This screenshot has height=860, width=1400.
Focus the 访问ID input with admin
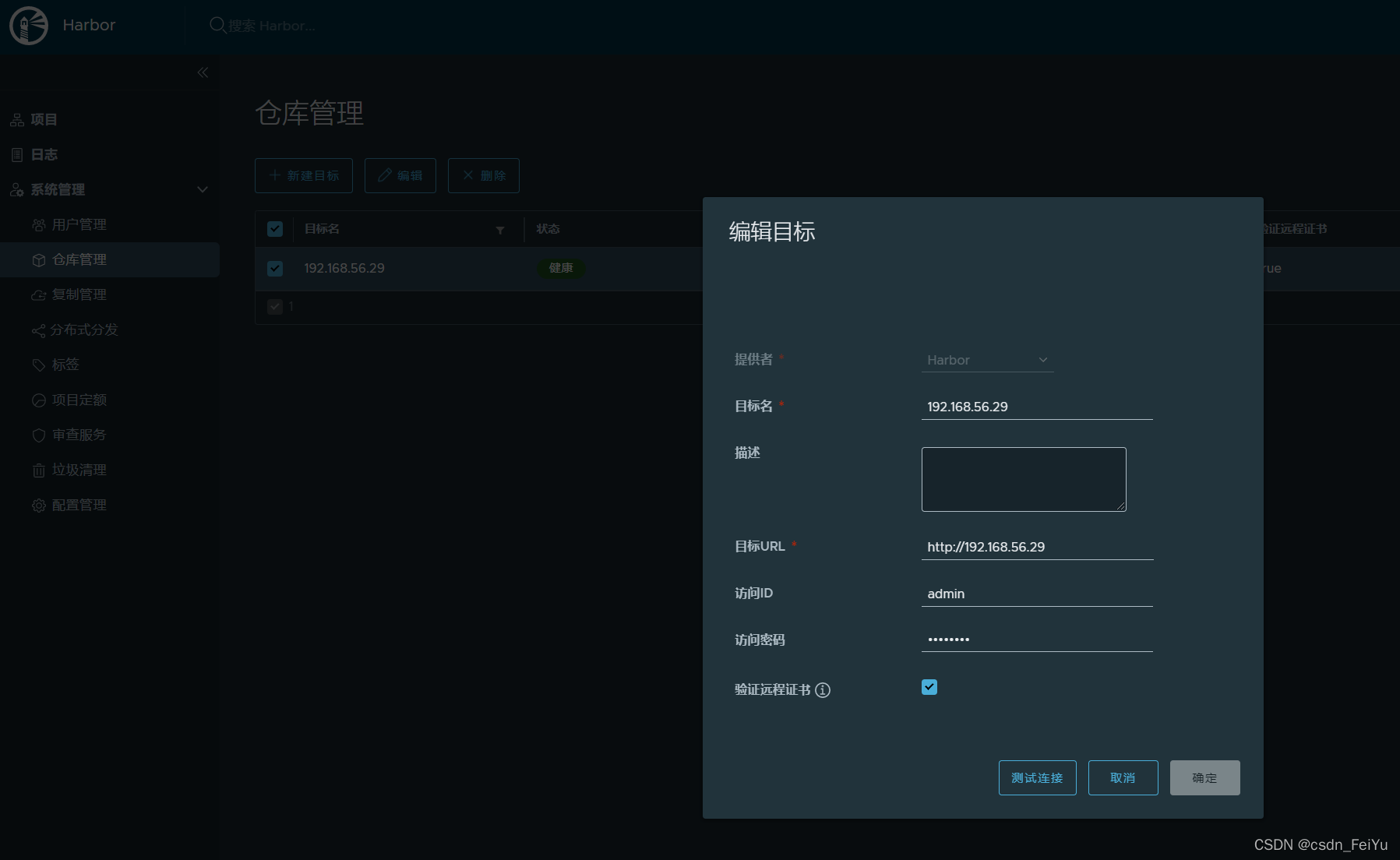point(1037,594)
